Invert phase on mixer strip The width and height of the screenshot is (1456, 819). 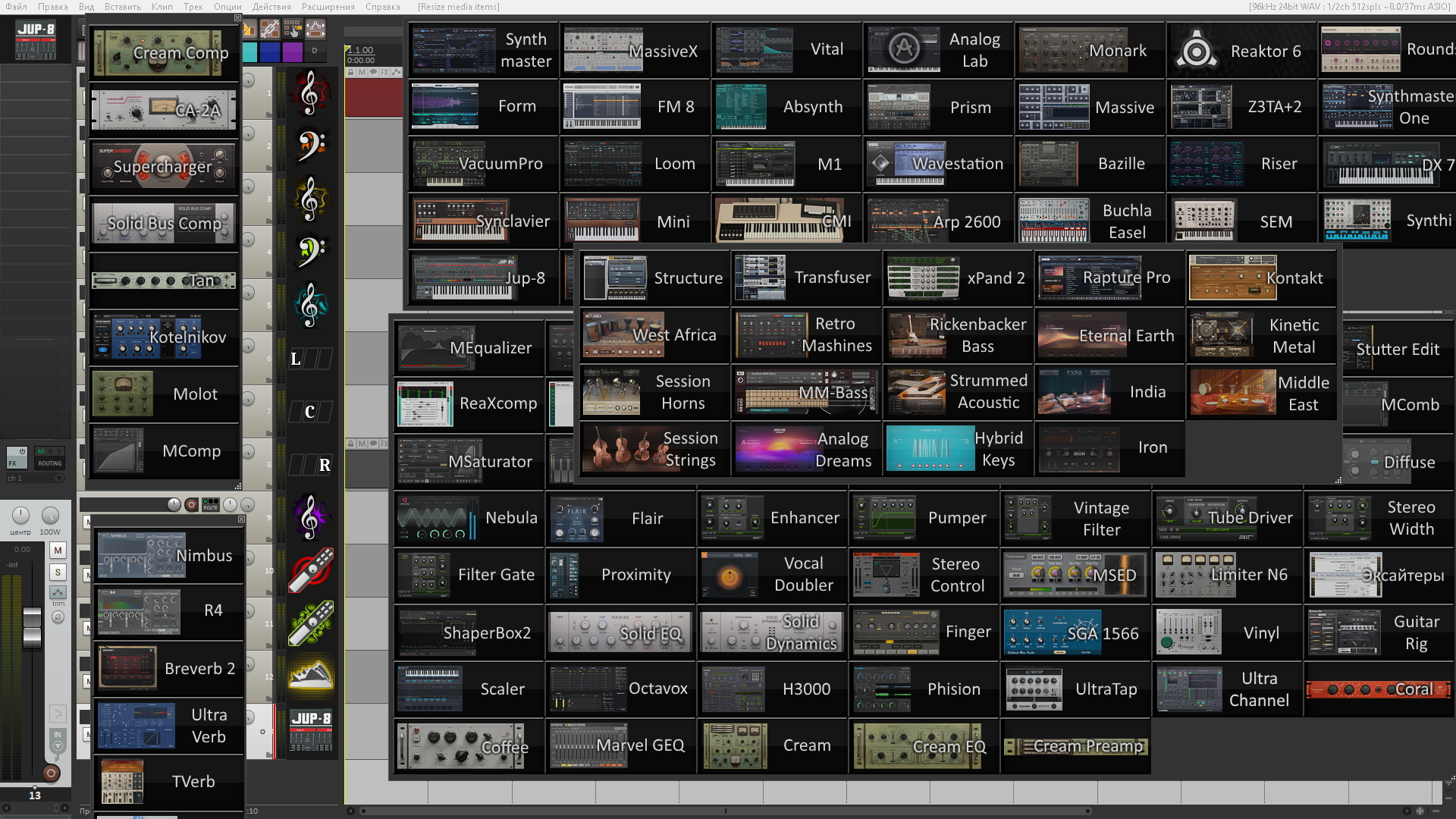(x=58, y=617)
